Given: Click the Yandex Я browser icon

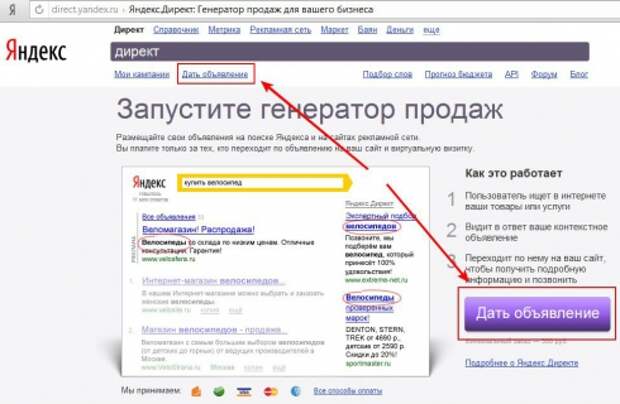Looking at the screenshot, I should [x=12, y=9].
